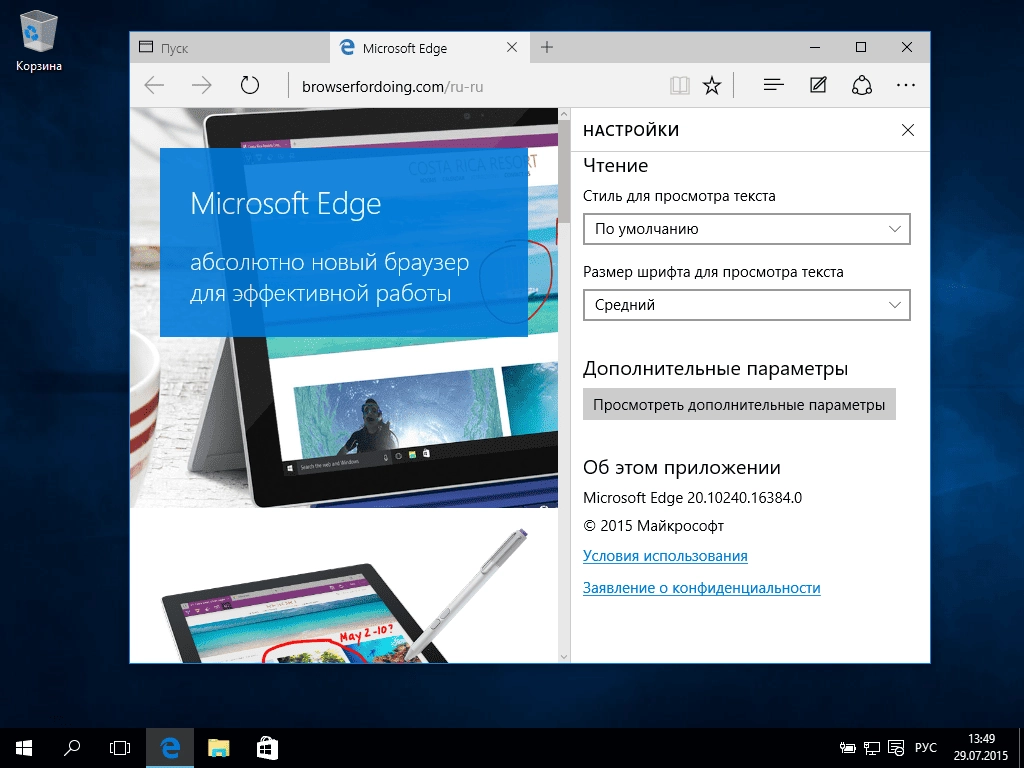Open the Hub three-lines icon

(773, 85)
